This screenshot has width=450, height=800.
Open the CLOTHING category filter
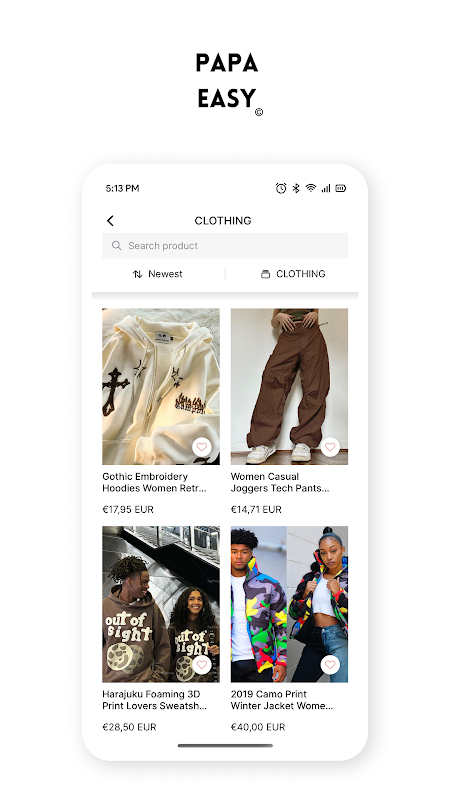coord(293,274)
